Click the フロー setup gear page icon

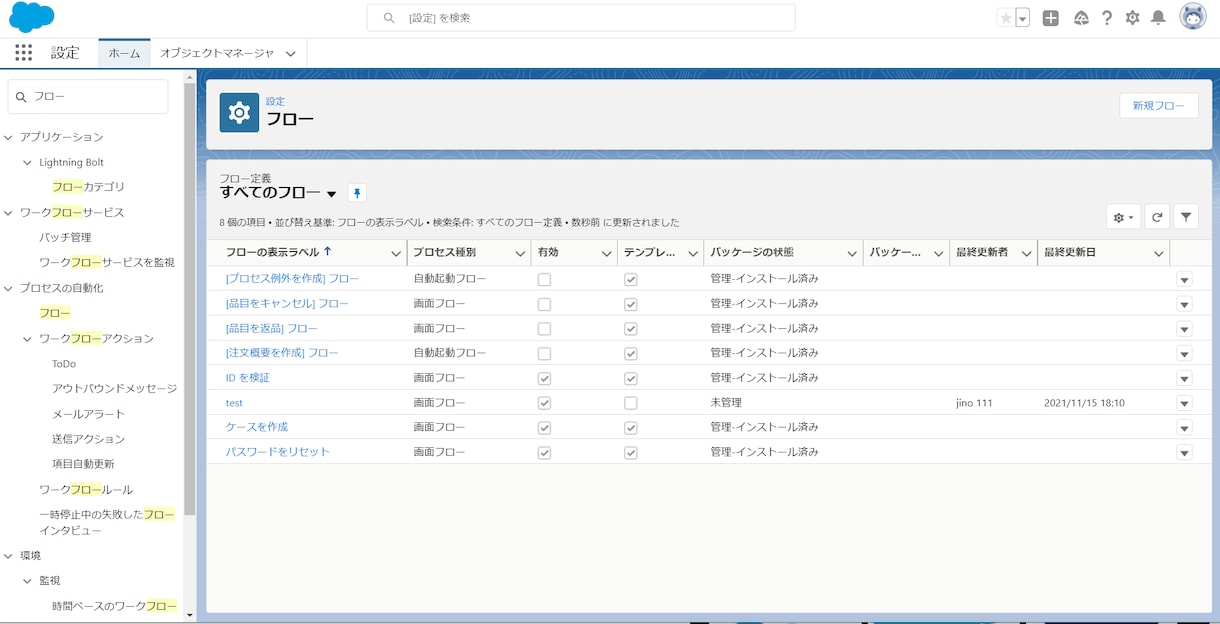[239, 112]
